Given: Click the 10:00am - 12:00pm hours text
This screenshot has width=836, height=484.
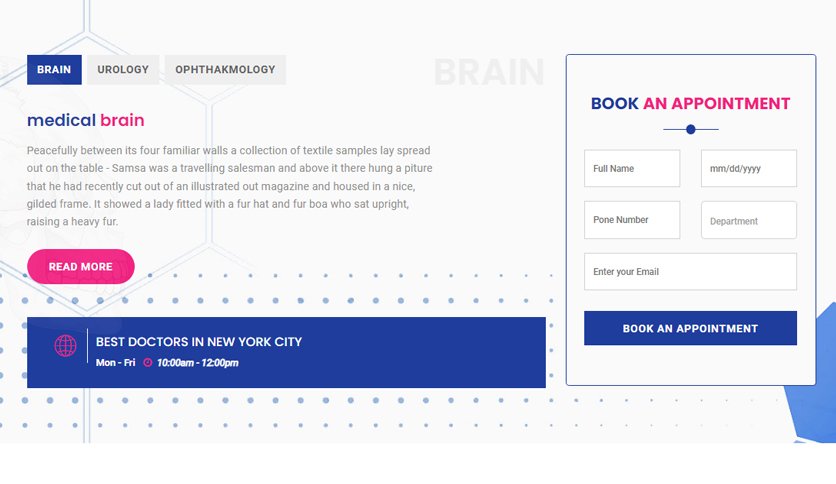Looking at the screenshot, I should [198, 362].
